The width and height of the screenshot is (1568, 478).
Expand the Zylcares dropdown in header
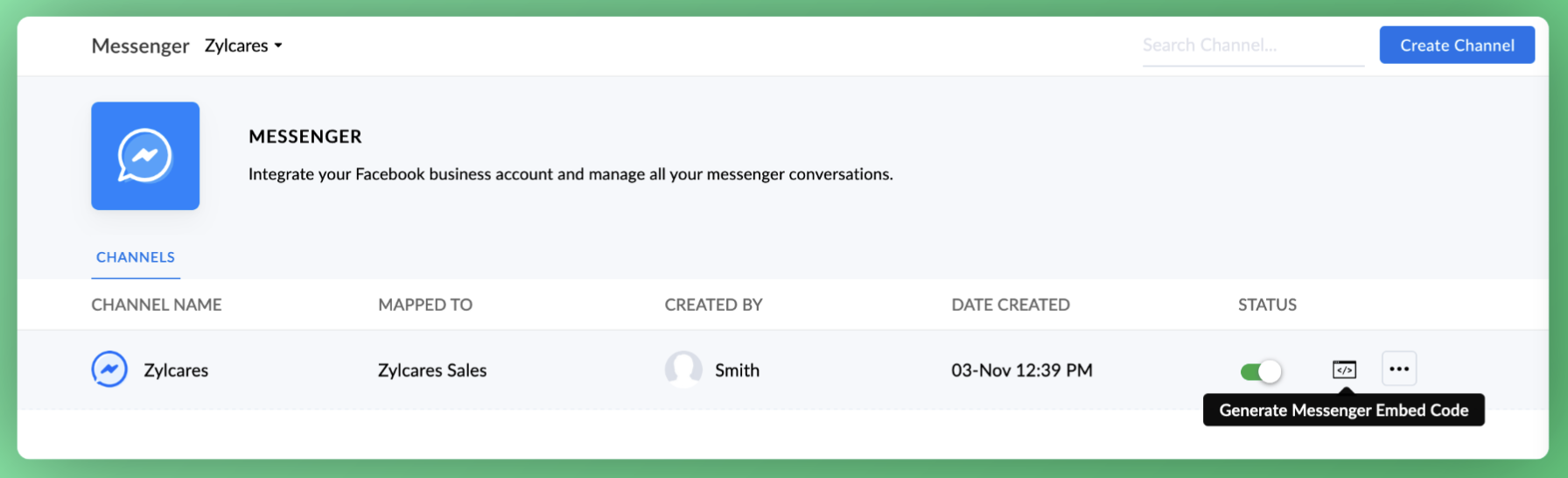(x=243, y=46)
